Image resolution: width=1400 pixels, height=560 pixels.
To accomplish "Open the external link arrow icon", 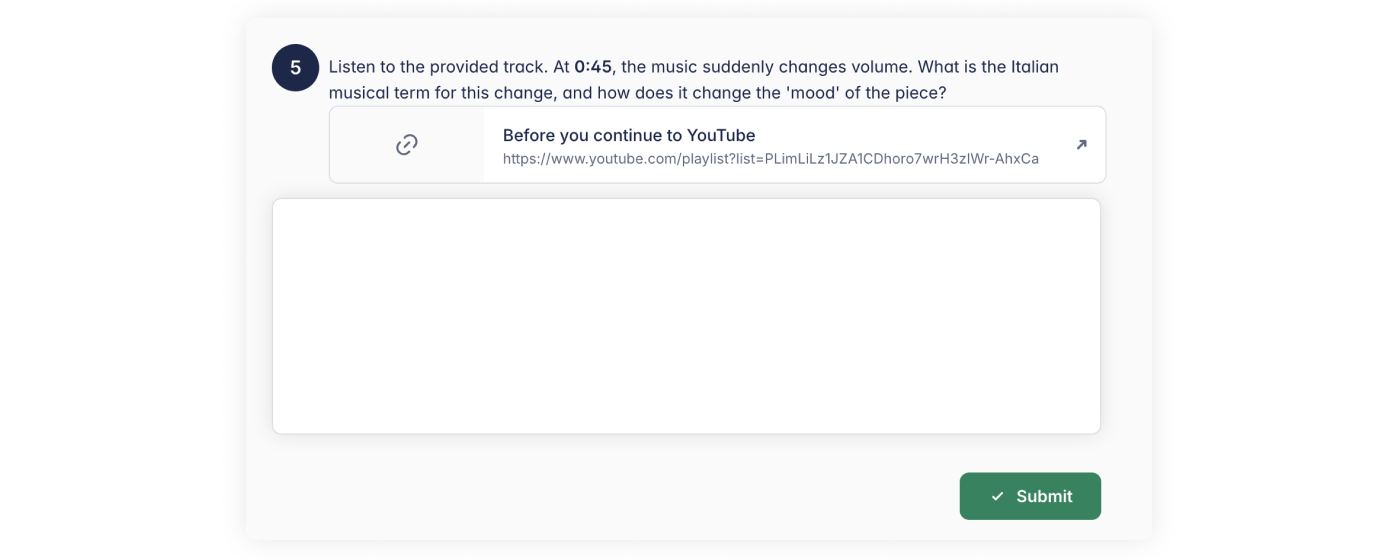I will click(x=1081, y=145).
